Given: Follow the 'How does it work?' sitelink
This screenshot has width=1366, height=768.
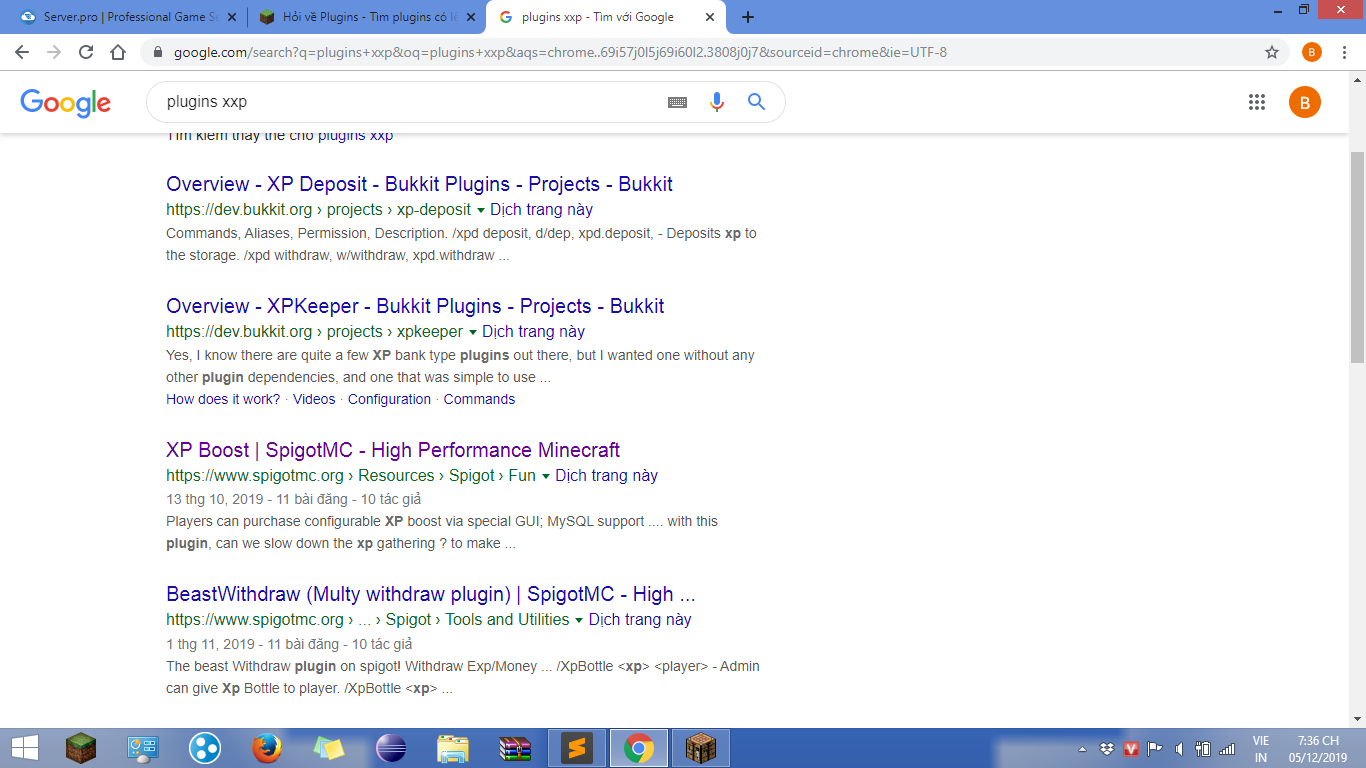Looking at the screenshot, I should (x=223, y=399).
